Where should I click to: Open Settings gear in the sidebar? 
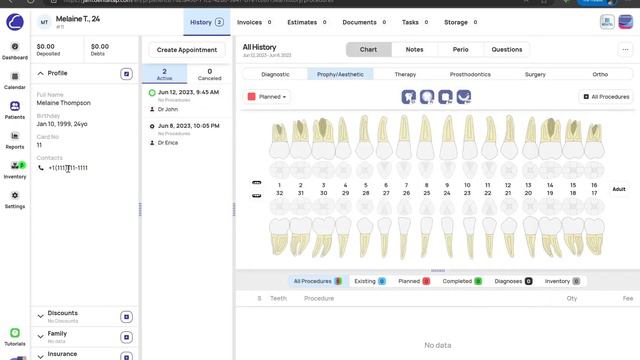pyautogui.click(x=15, y=200)
